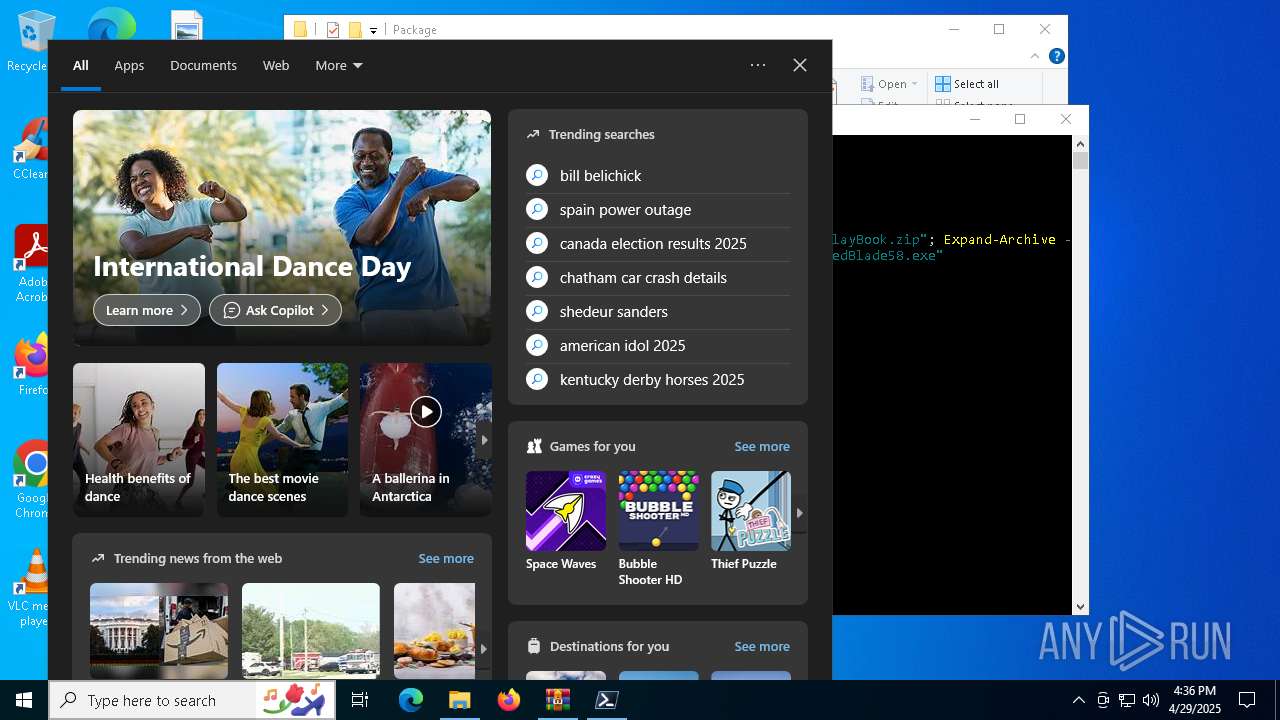Open the Documents search tab
The height and width of the screenshot is (720, 1280).
click(203, 65)
